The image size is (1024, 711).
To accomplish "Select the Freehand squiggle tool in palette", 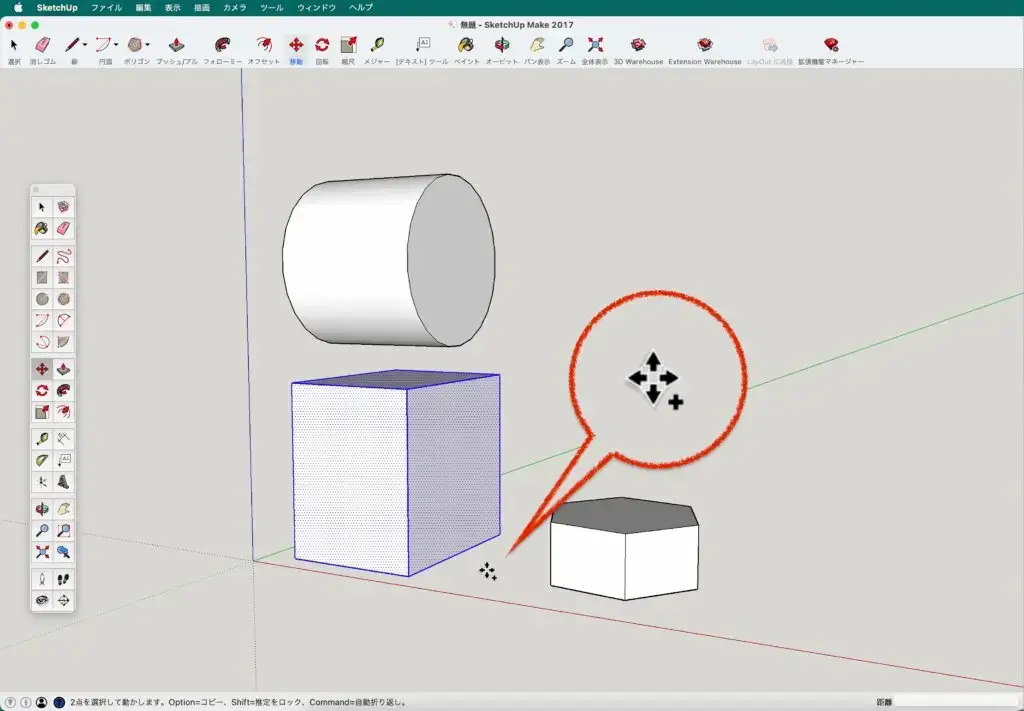I will click(63, 256).
